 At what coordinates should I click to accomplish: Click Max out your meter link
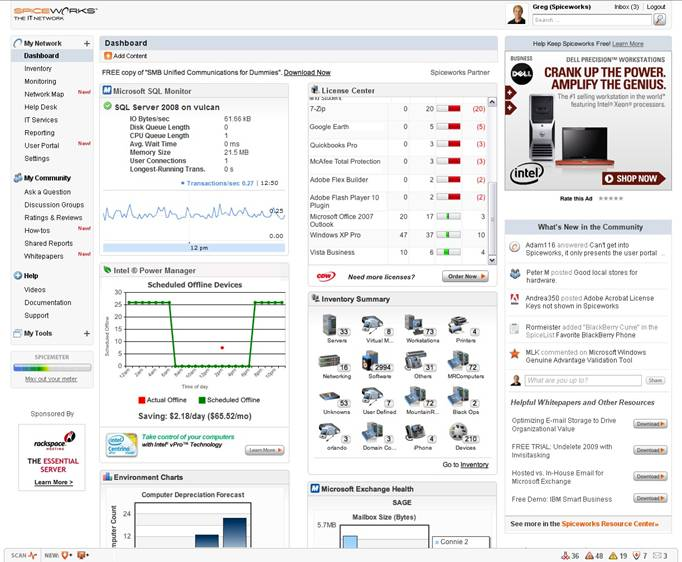[51, 379]
